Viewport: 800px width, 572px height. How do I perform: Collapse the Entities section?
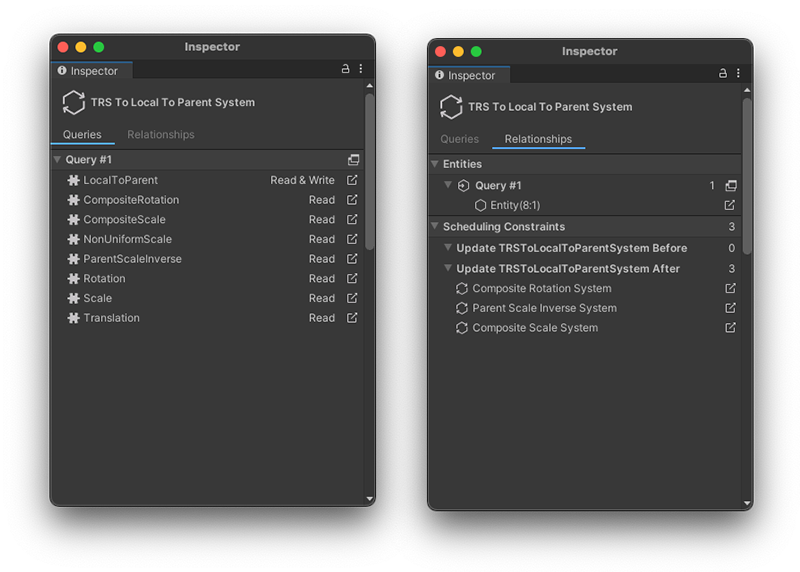click(x=435, y=164)
